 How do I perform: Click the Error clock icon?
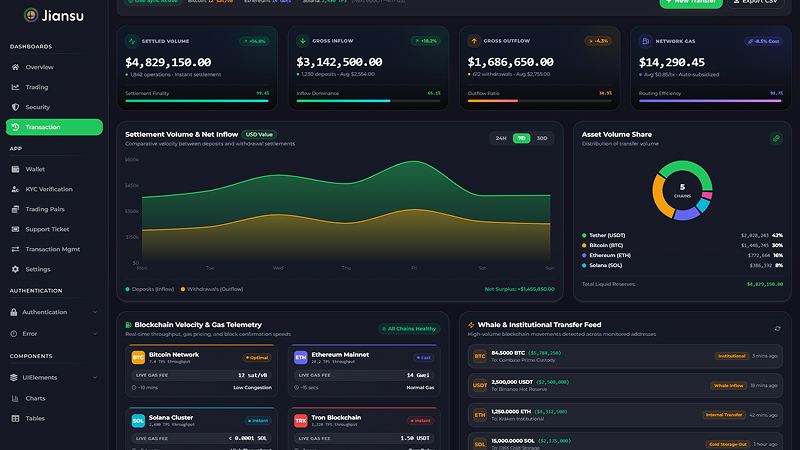click(x=14, y=334)
